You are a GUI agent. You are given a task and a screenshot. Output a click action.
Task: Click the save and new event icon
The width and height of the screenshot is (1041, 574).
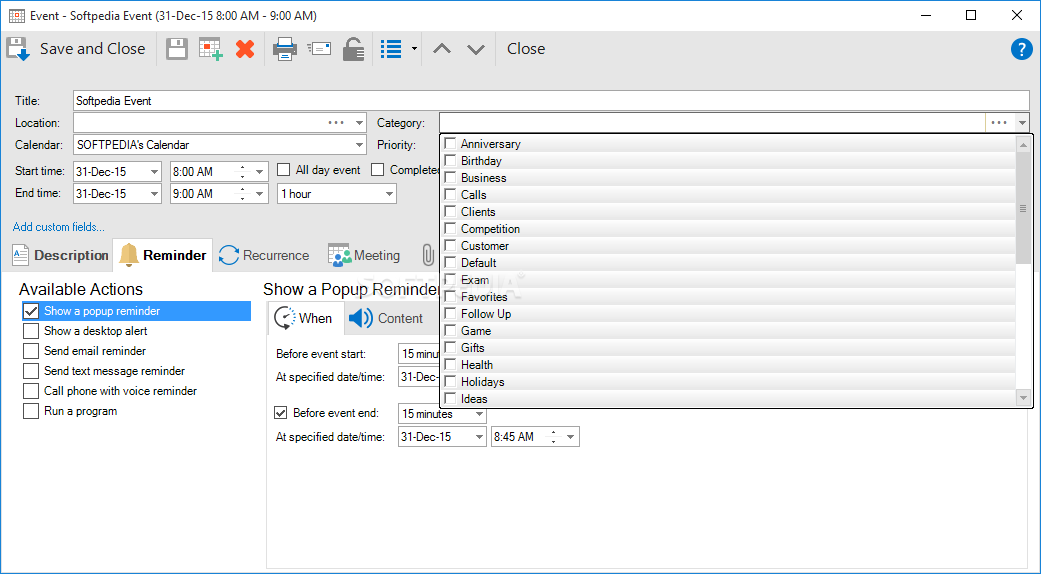211,49
